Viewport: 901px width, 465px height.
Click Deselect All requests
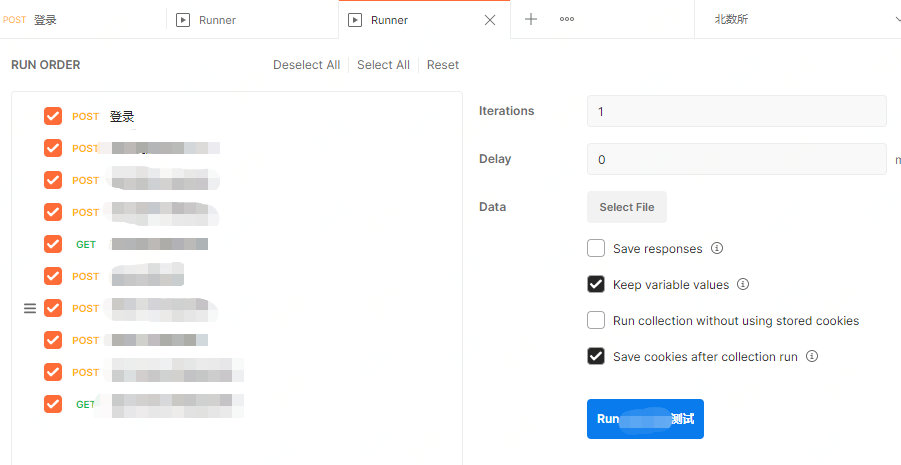click(x=306, y=65)
